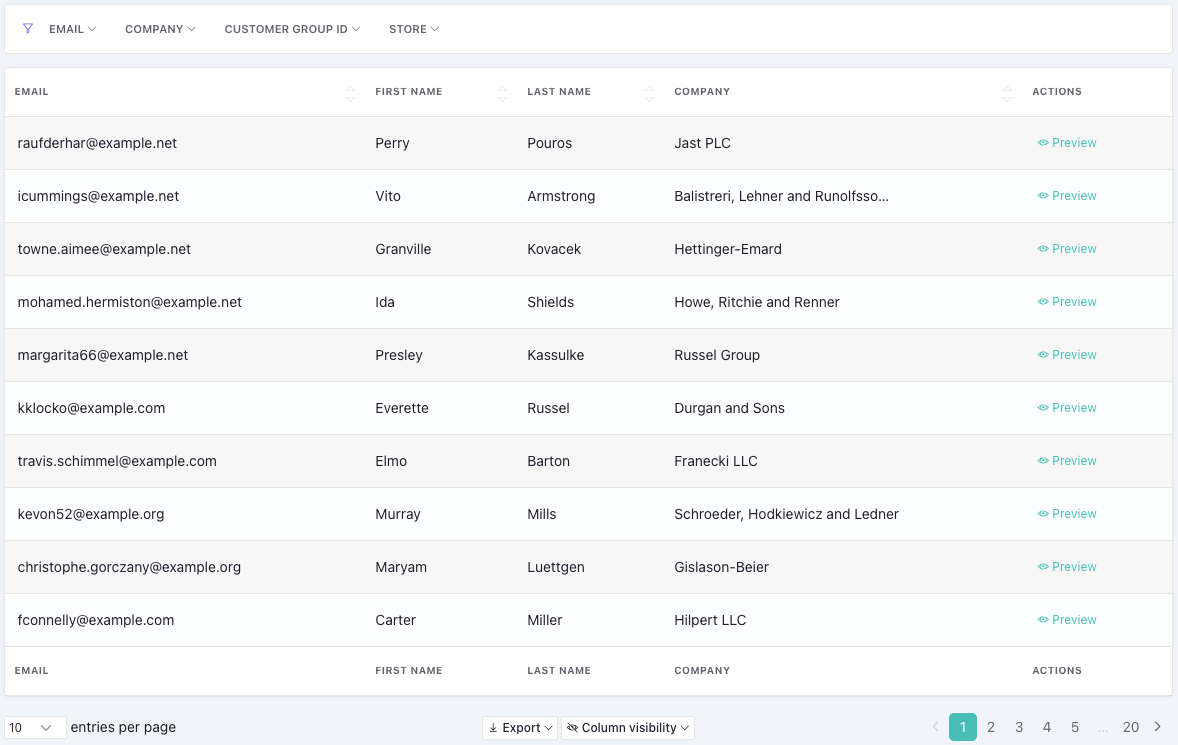Open Preview for Hilpert LLC row
Image resolution: width=1178 pixels, height=745 pixels.
[1067, 620]
